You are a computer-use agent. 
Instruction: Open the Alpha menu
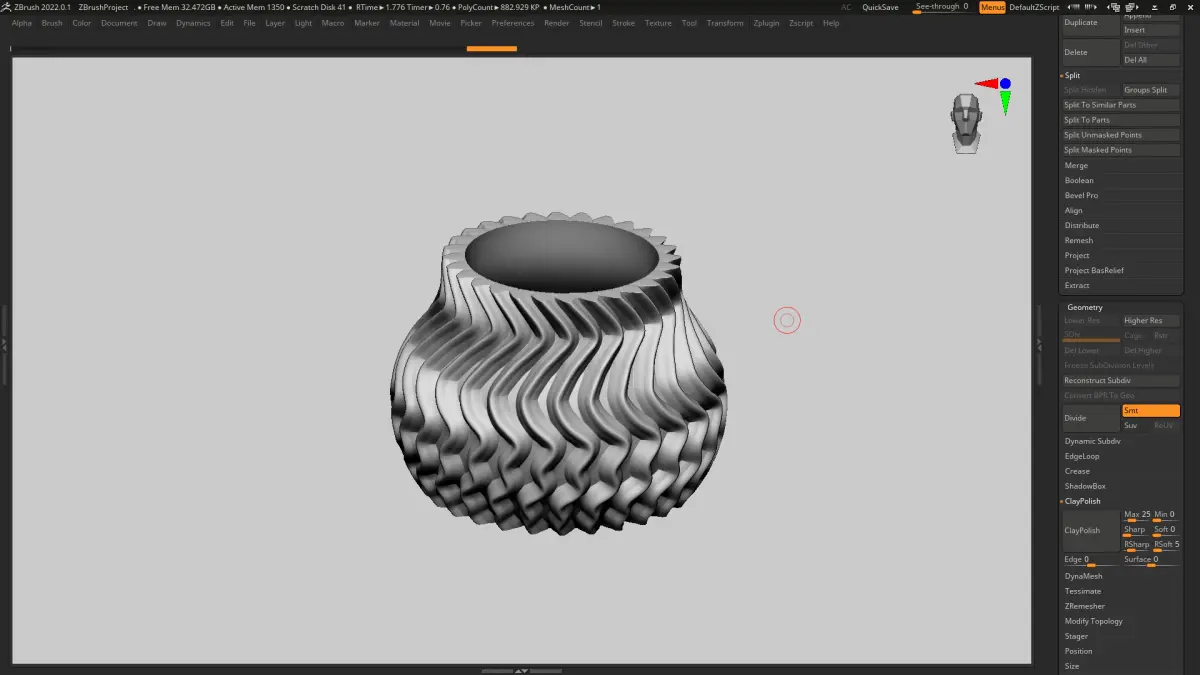22,23
